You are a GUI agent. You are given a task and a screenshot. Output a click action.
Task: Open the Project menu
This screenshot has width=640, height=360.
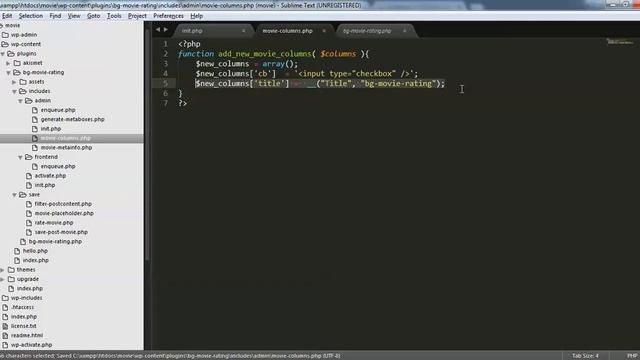tap(137, 16)
